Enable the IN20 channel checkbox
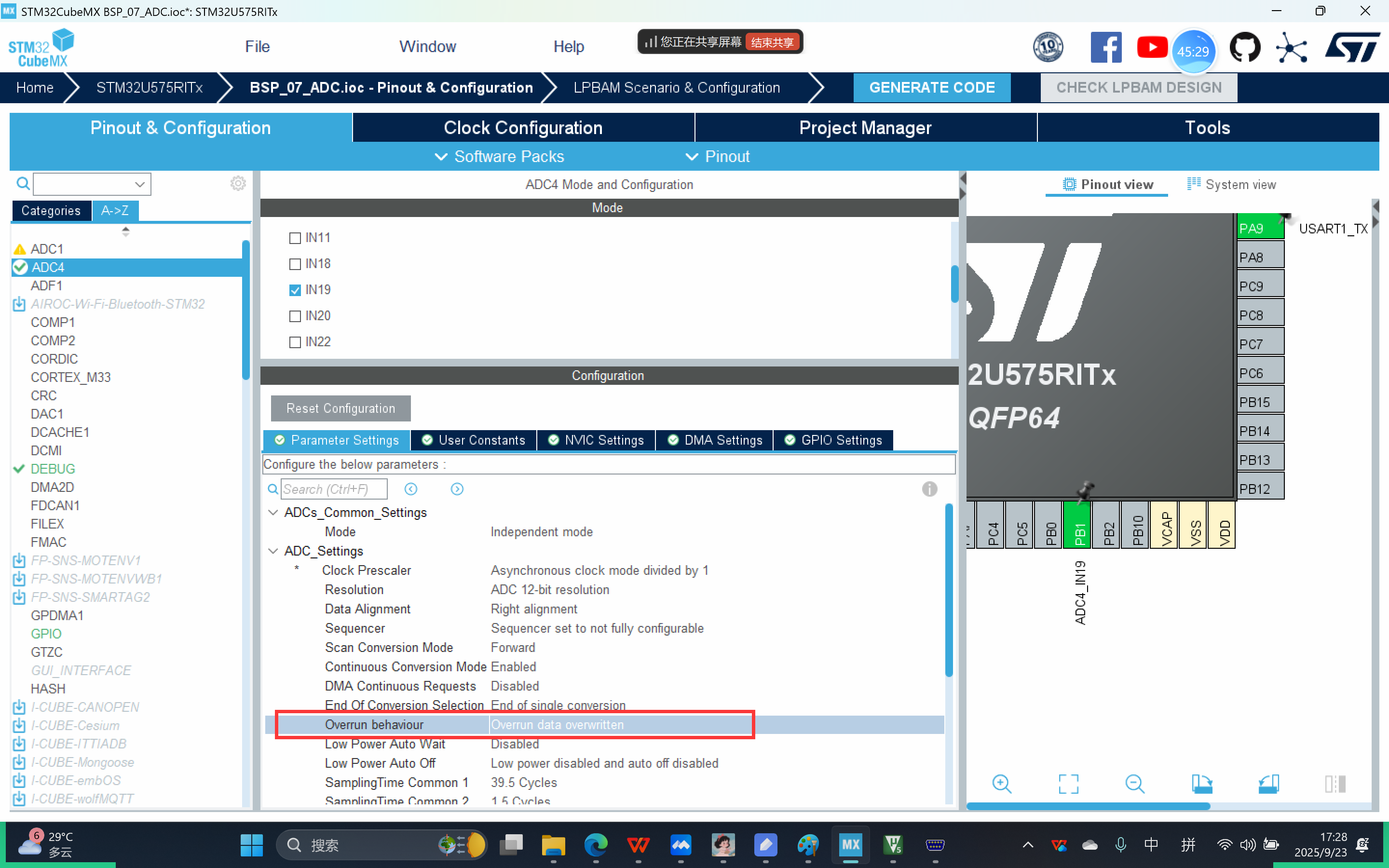 pyautogui.click(x=295, y=316)
